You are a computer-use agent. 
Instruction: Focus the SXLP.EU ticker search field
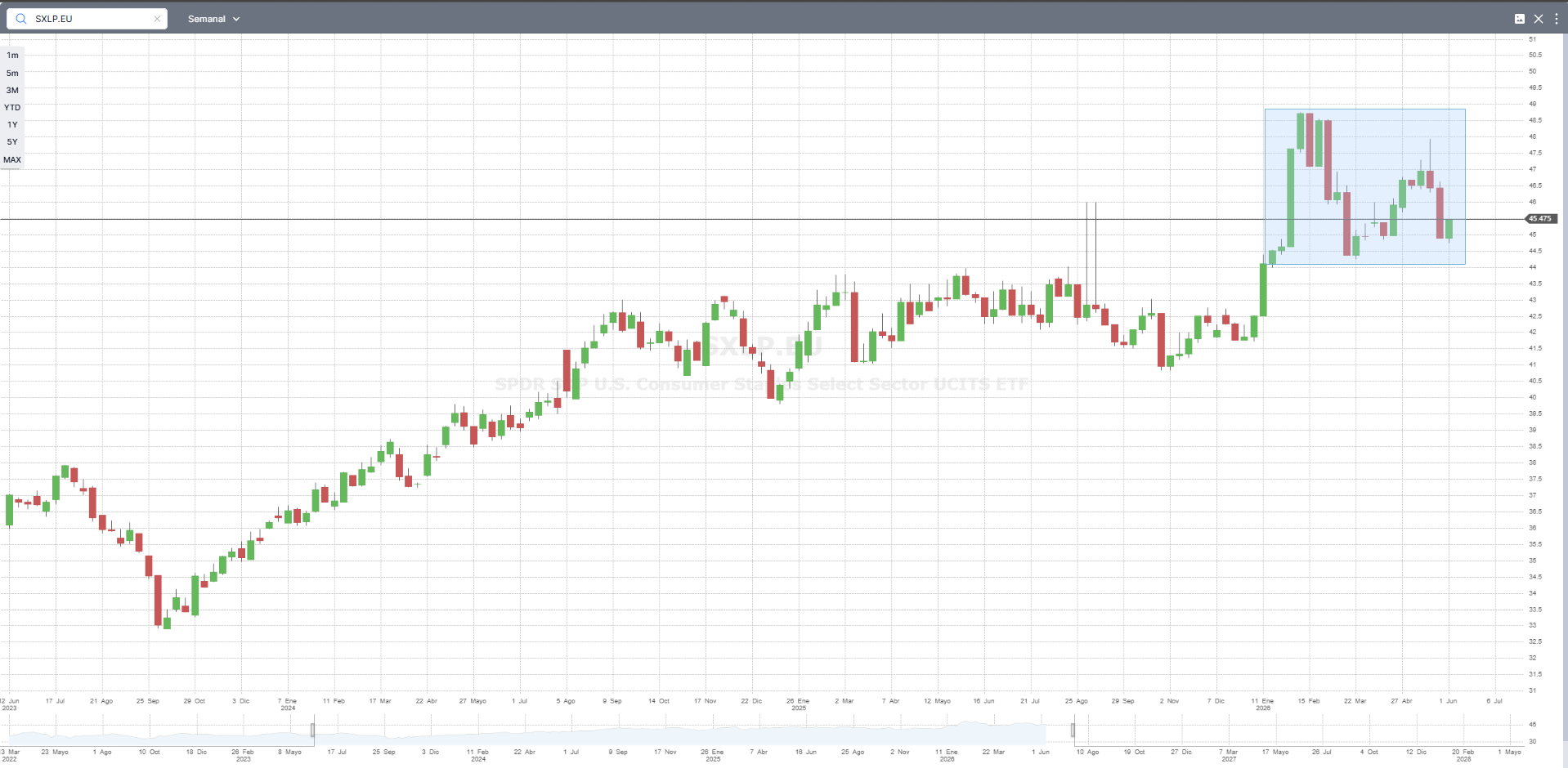pos(87,19)
